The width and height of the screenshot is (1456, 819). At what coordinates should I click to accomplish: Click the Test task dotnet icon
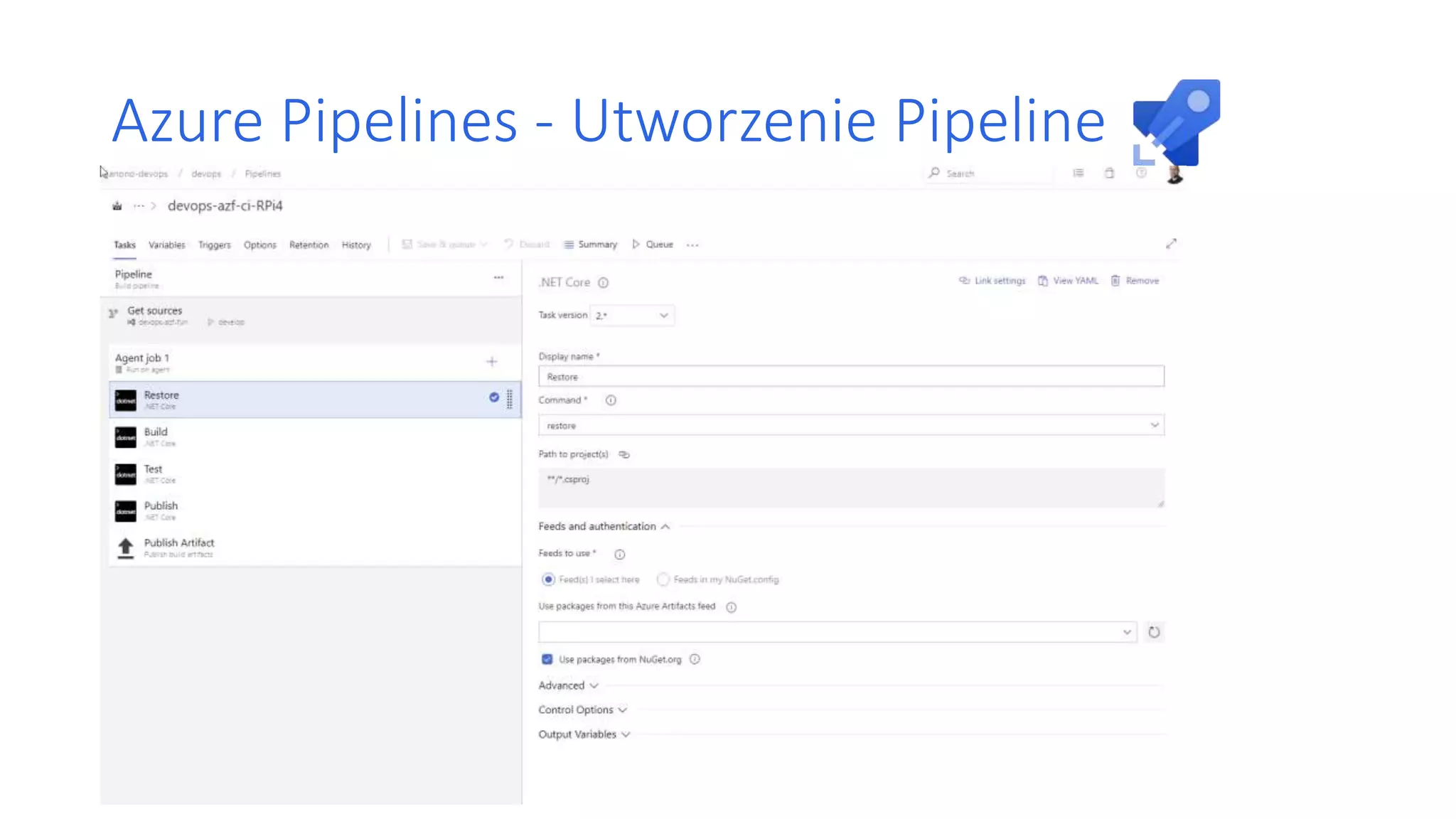(126, 474)
